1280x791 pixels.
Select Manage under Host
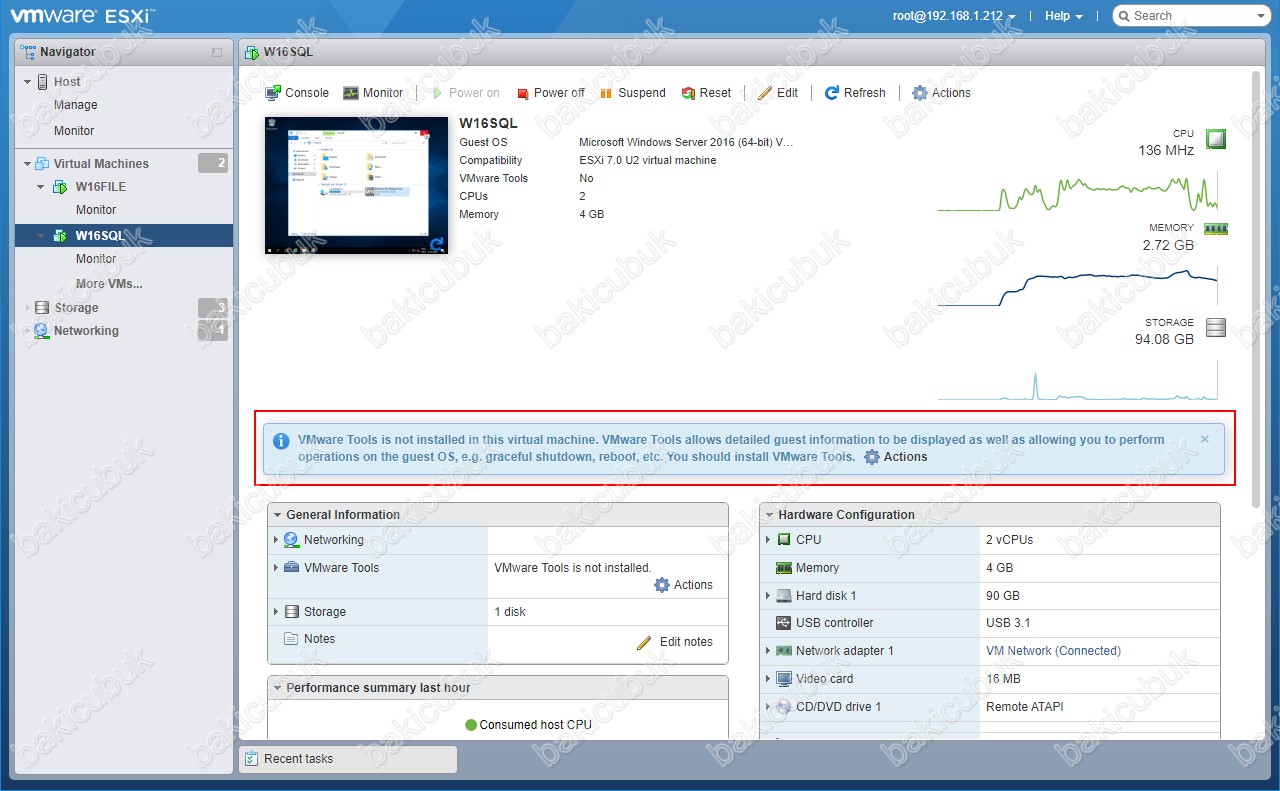coord(76,105)
